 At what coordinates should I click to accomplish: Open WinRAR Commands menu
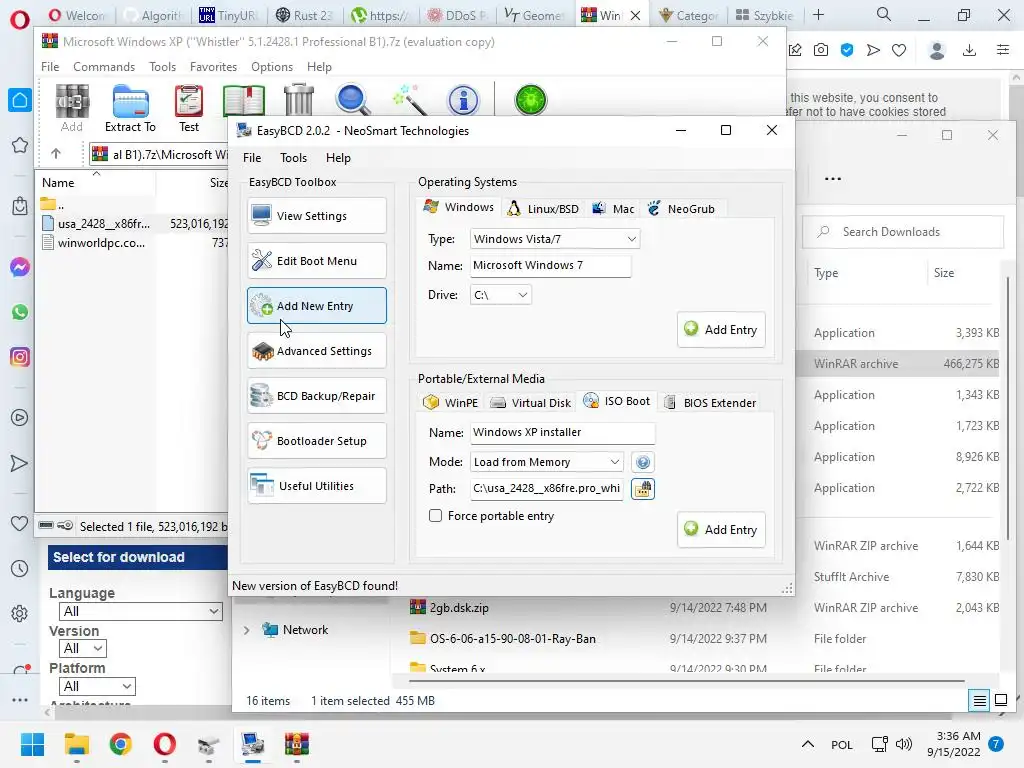click(x=104, y=67)
